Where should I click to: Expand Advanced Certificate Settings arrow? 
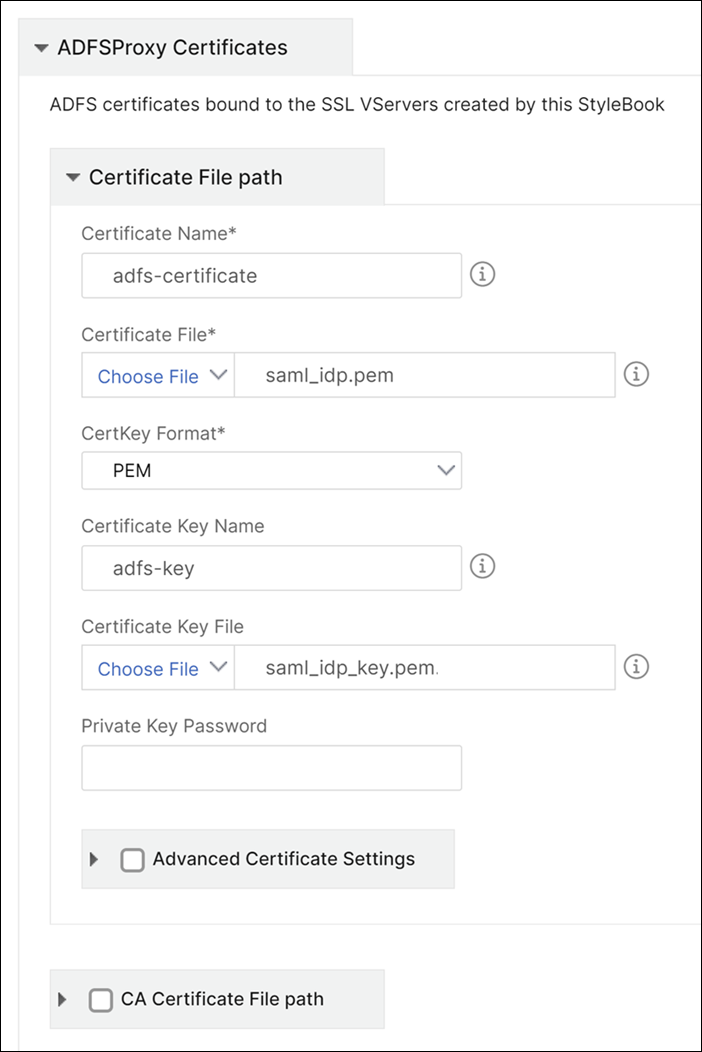(95, 859)
